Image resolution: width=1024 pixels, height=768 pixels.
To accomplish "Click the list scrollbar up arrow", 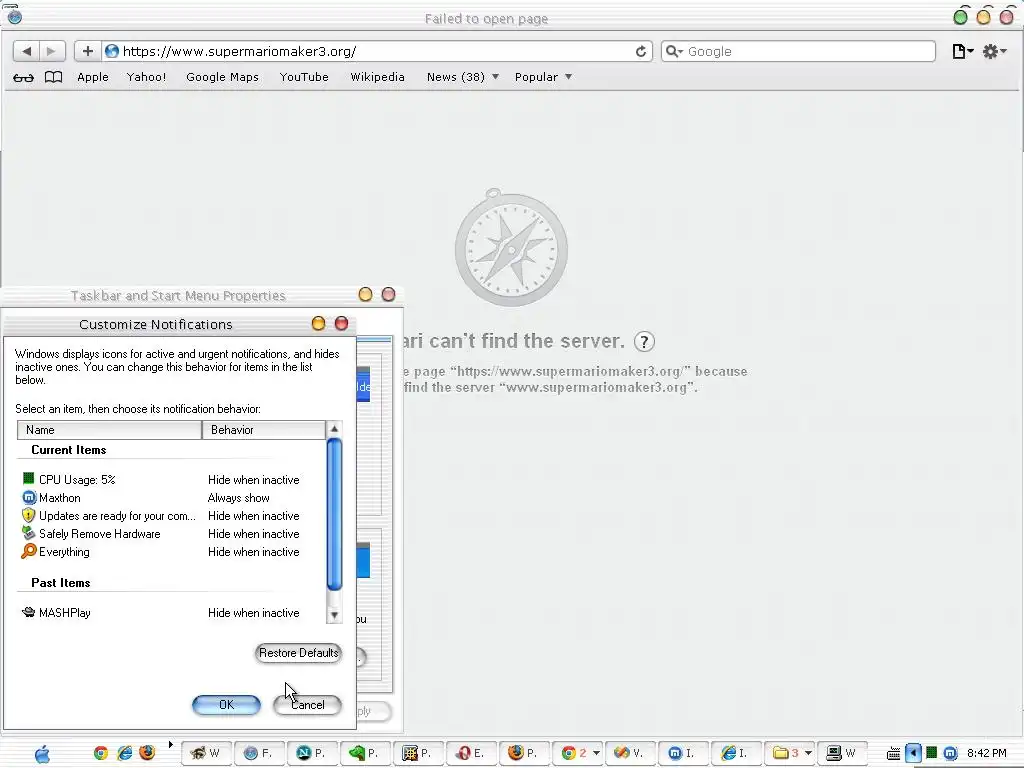I will point(334,429).
